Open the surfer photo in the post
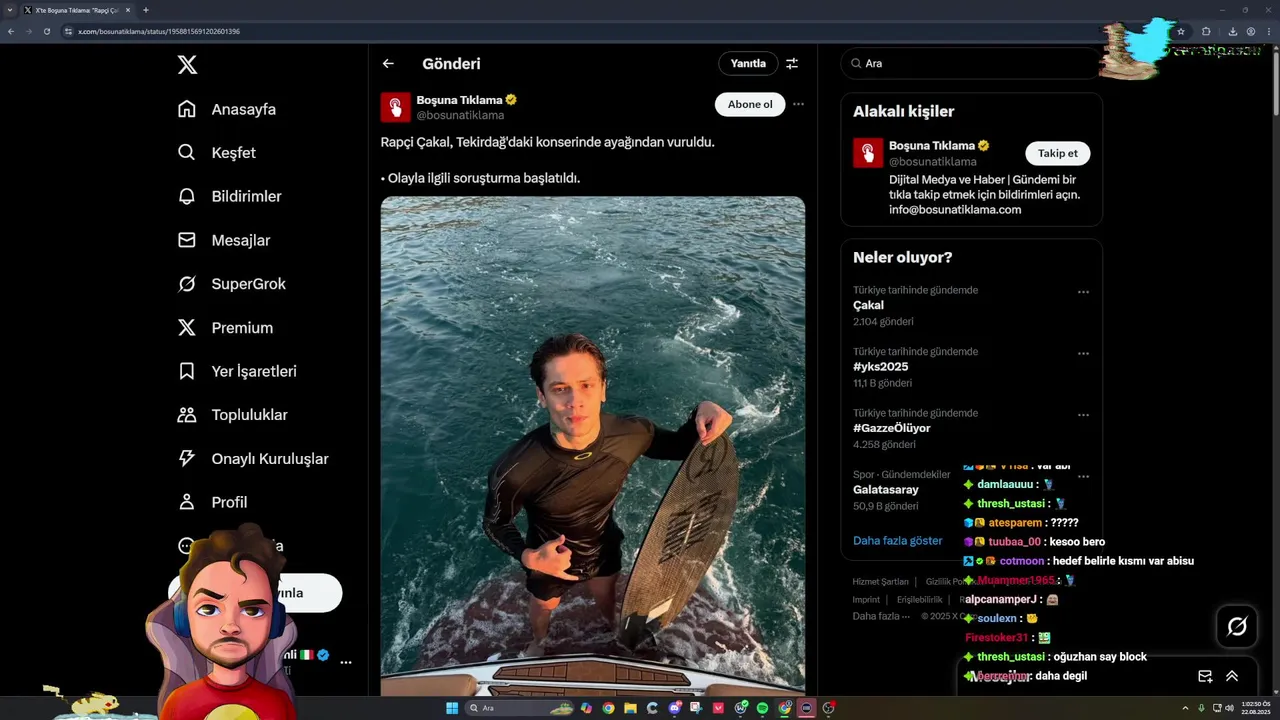 [593, 445]
